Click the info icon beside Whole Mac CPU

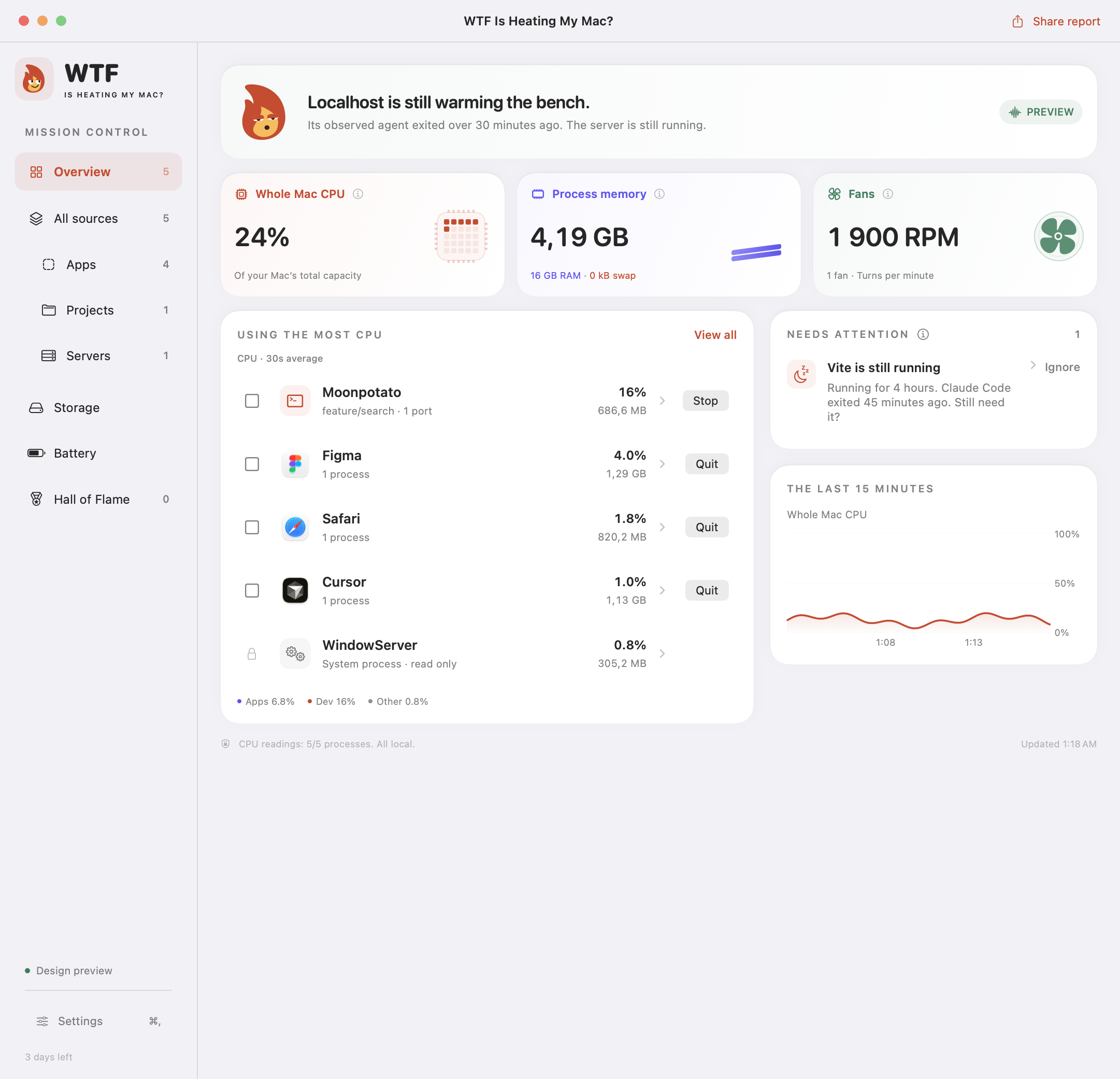[x=358, y=194]
